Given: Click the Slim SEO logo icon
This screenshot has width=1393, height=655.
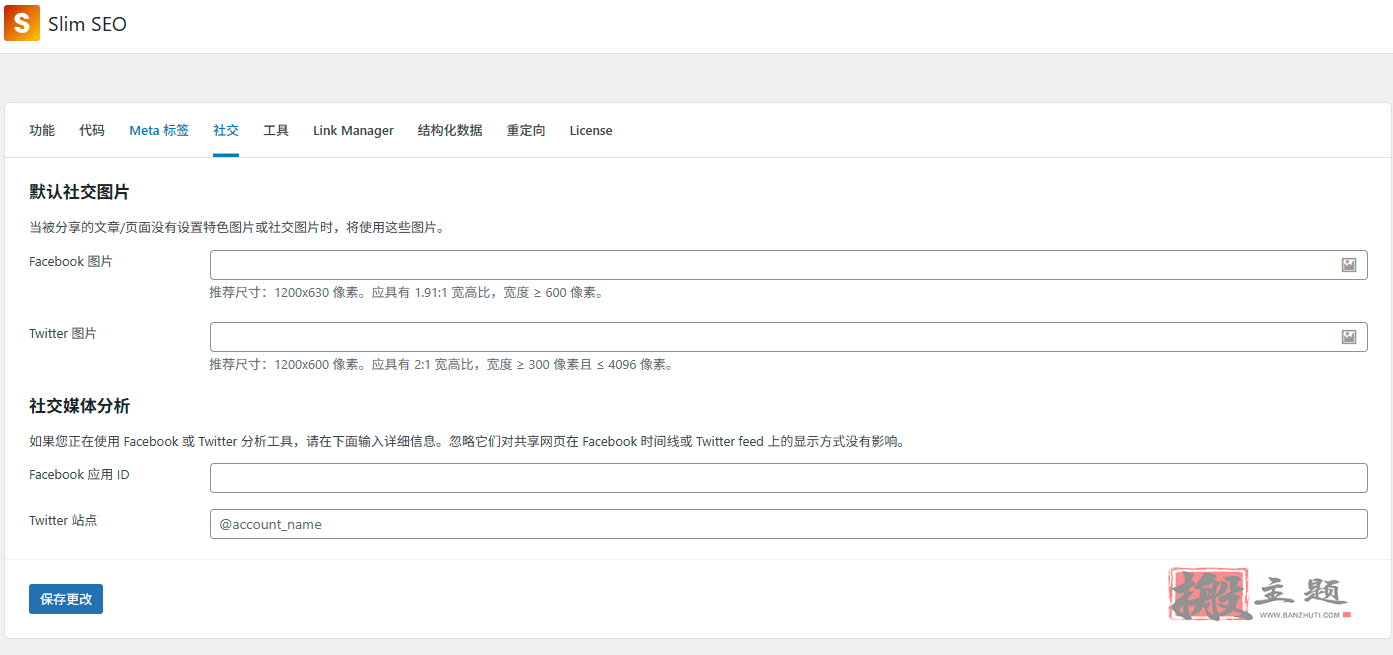Looking at the screenshot, I should click(x=22, y=23).
